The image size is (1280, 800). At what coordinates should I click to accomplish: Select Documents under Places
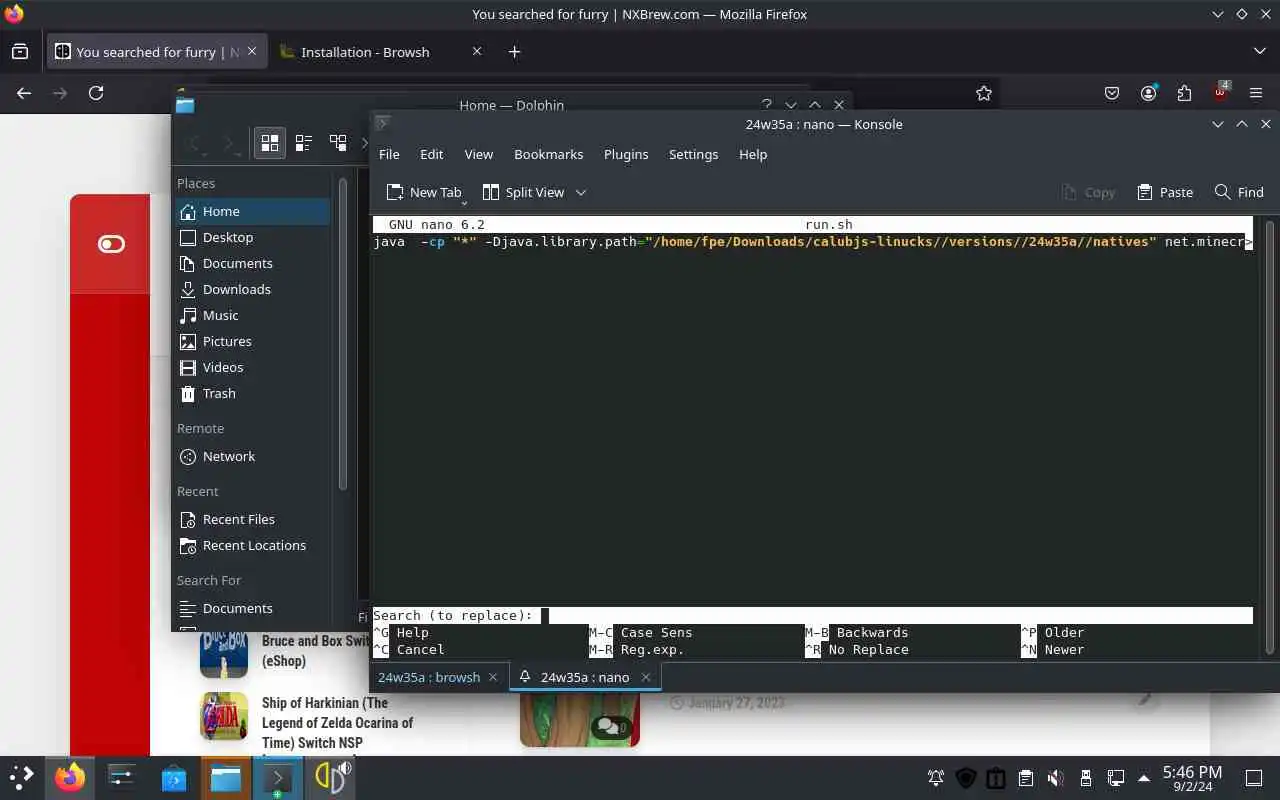[x=252, y=263]
